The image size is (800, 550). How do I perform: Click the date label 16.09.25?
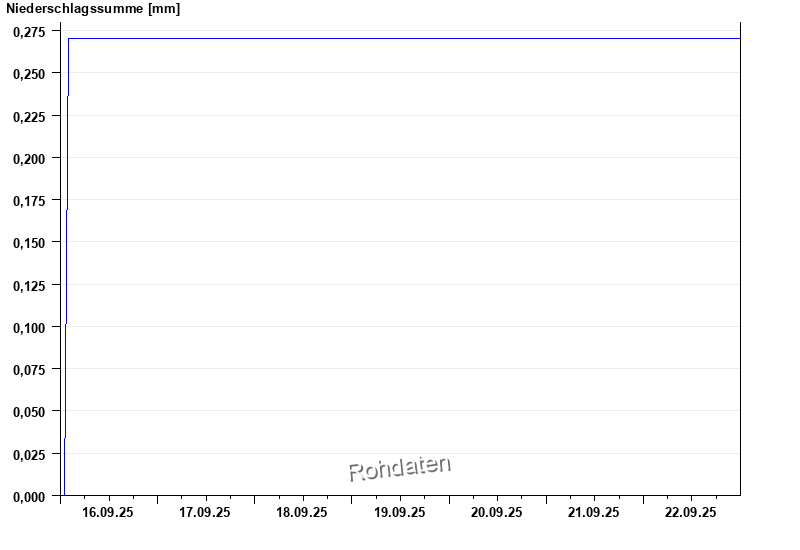pyautogui.click(x=108, y=512)
